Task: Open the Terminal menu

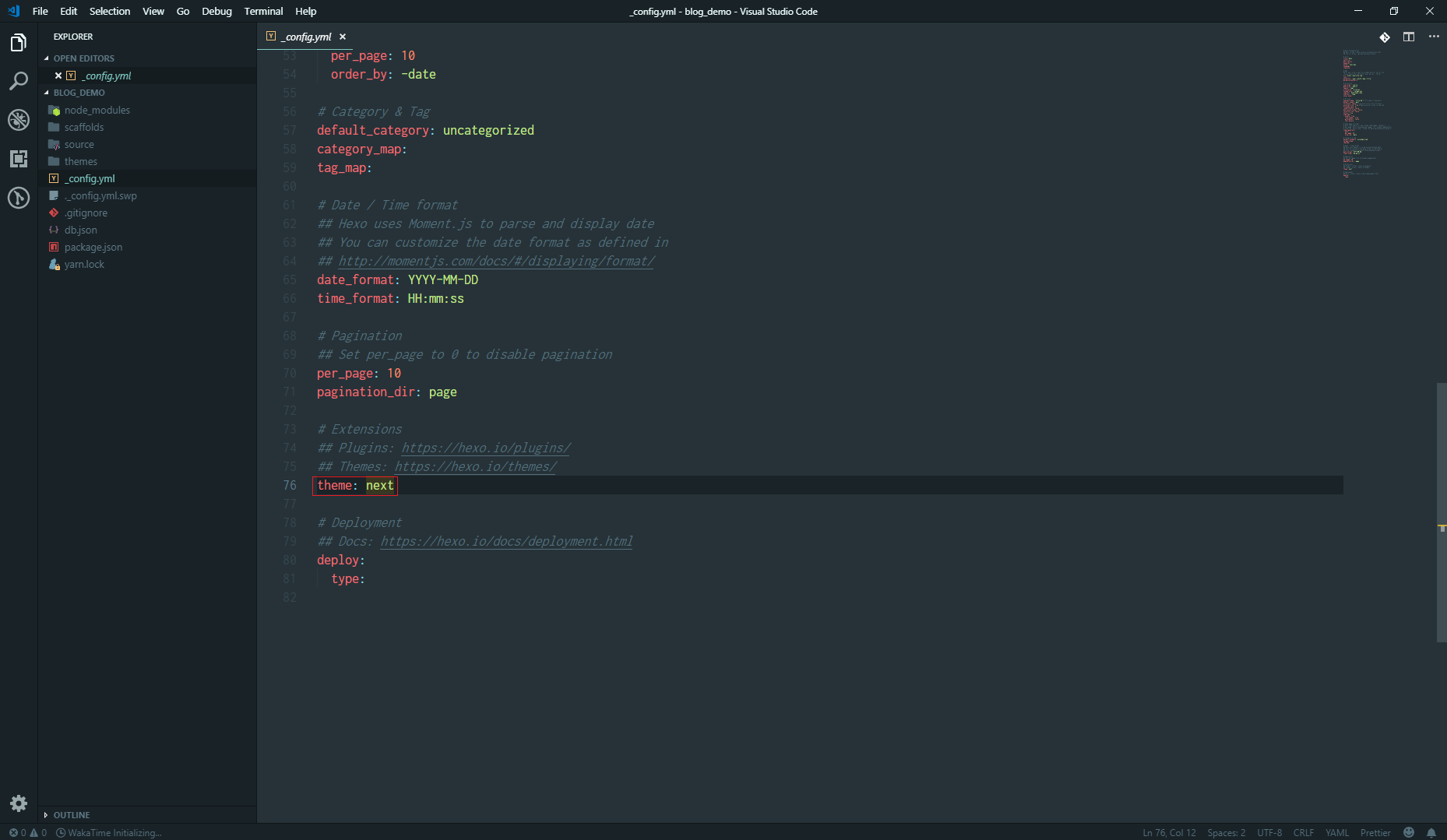Action: coord(263,11)
